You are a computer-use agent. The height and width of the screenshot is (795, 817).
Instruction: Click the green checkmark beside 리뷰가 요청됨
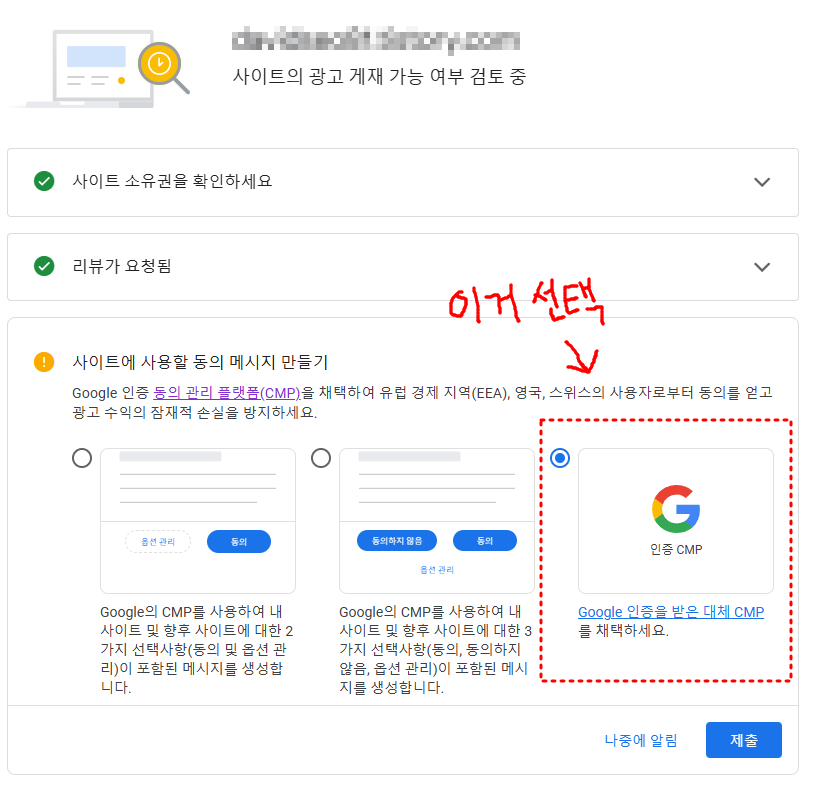(44, 266)
